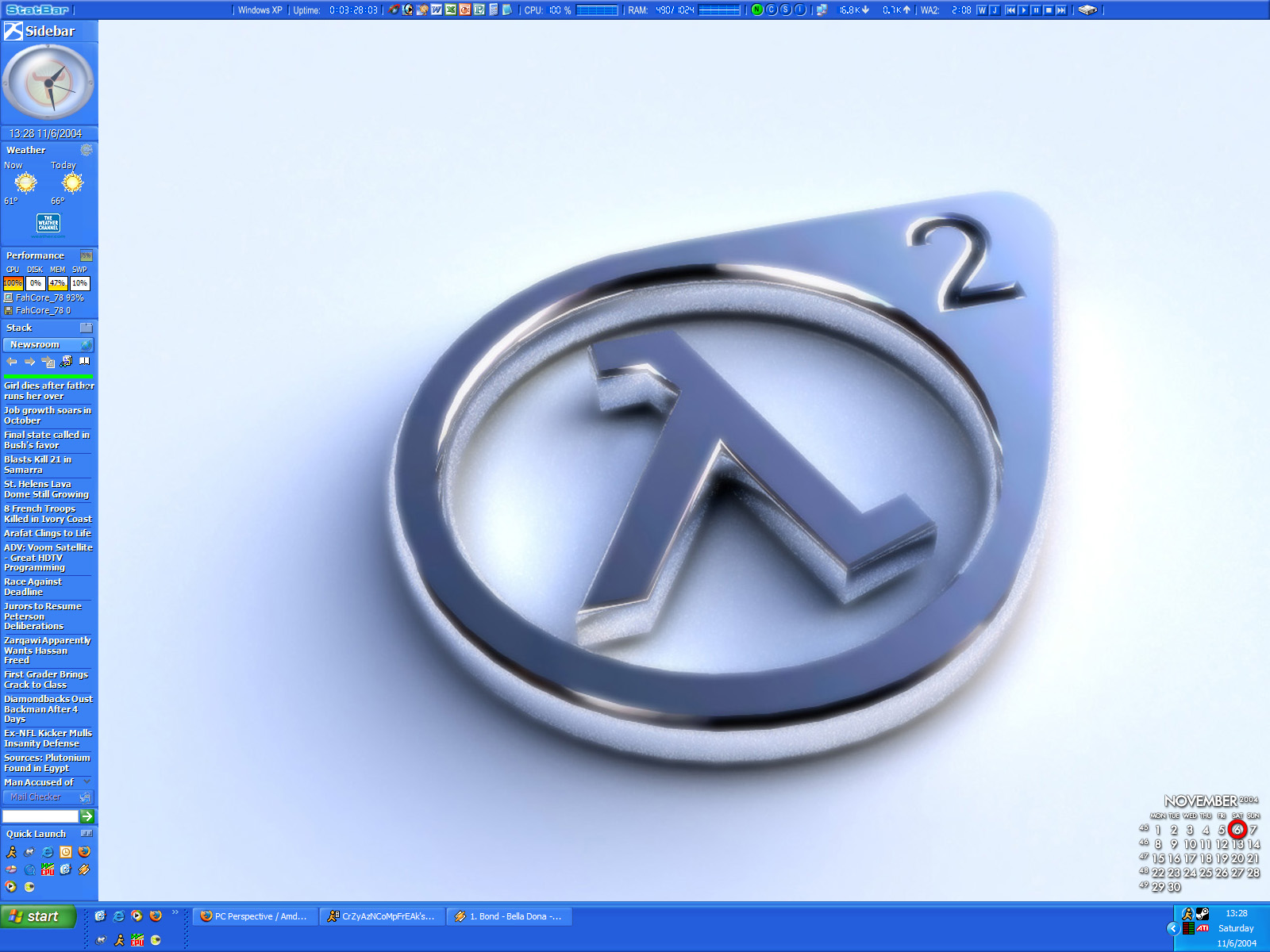Screen dimensions: 1270x952
Task: Launch WCPU from Sidebar Quick Launch panel
Action: tap(48, 869)
